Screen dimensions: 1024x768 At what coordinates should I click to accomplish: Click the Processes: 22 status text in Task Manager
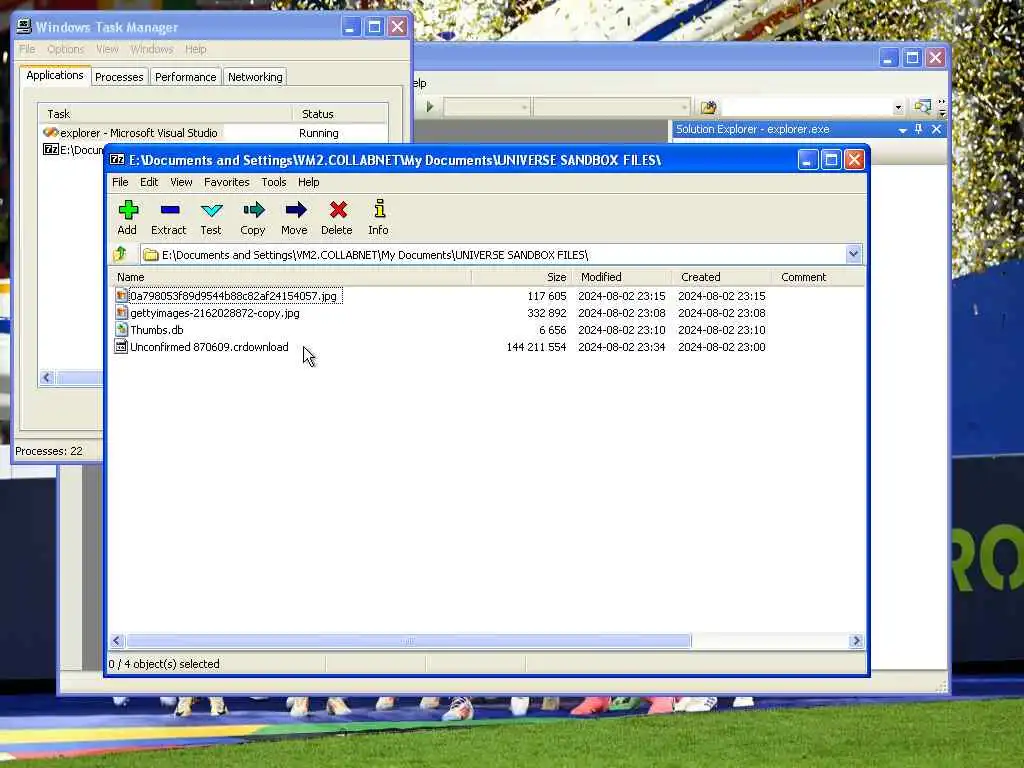point(49,451)
